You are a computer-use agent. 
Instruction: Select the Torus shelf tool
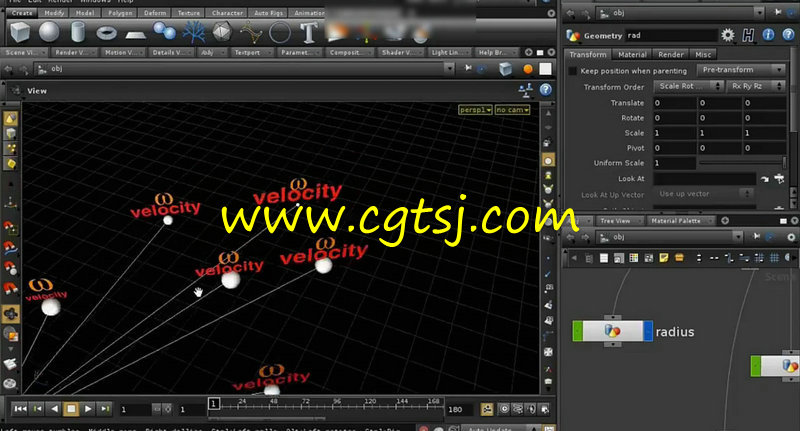pyautogui.click(x=107, y=33)
